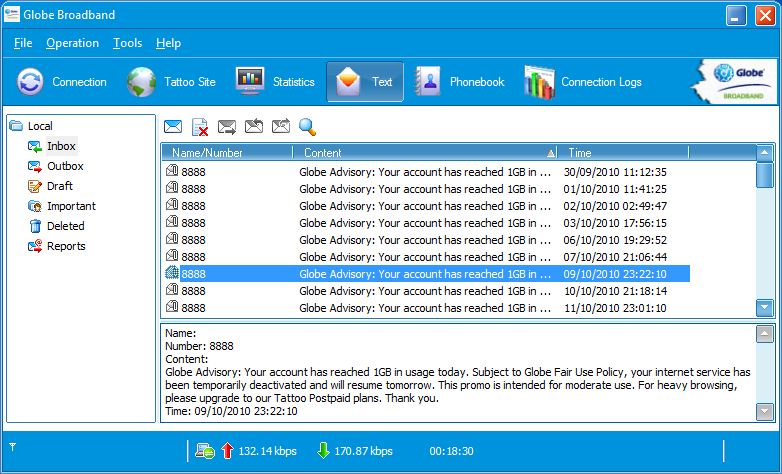Viewport: 782px width, 474px height.
Task: Open Connection Logs
Action: [x=583, y=82]
